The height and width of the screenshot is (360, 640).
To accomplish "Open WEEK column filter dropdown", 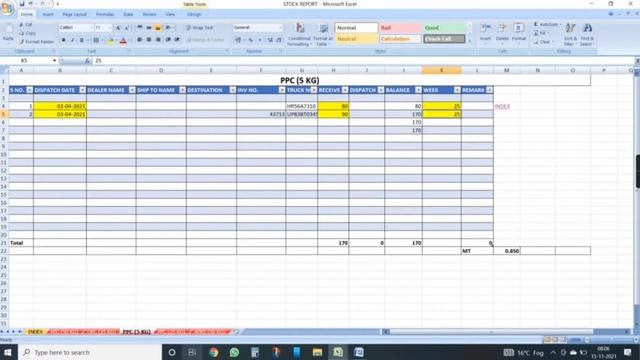I will pos(457,90).
